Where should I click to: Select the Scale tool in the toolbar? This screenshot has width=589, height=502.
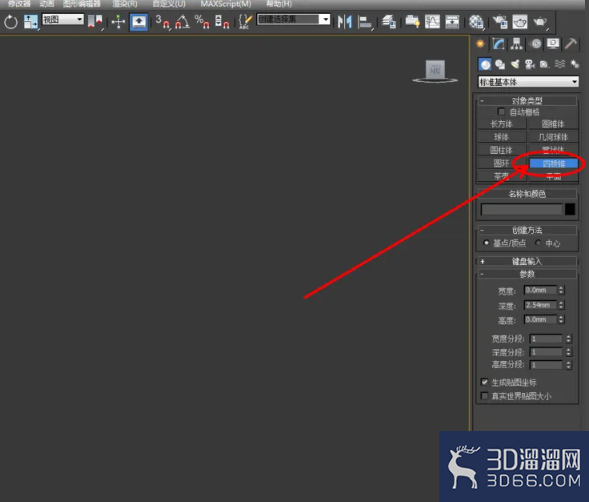point(30,22)
